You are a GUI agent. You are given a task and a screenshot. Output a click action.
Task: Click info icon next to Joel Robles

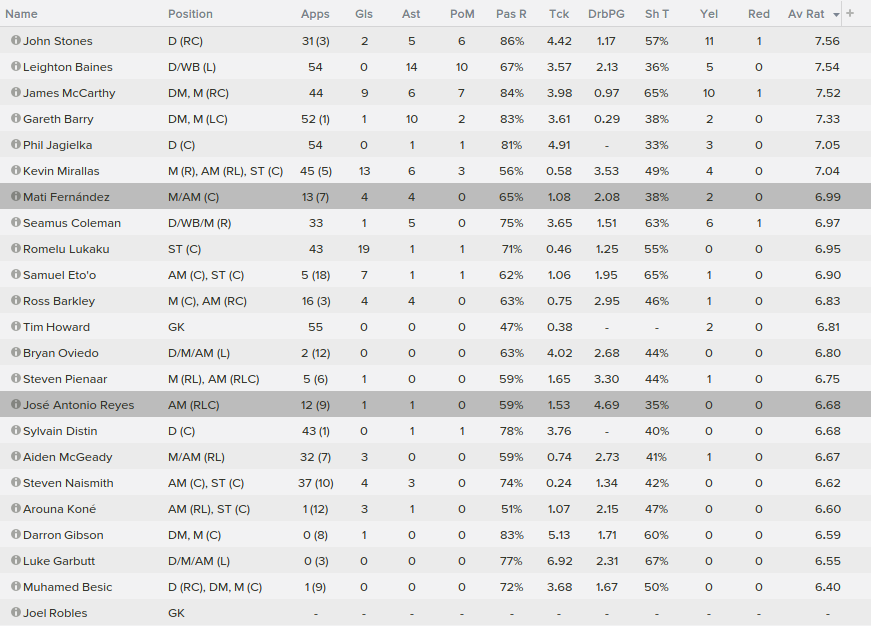[16, 612]
